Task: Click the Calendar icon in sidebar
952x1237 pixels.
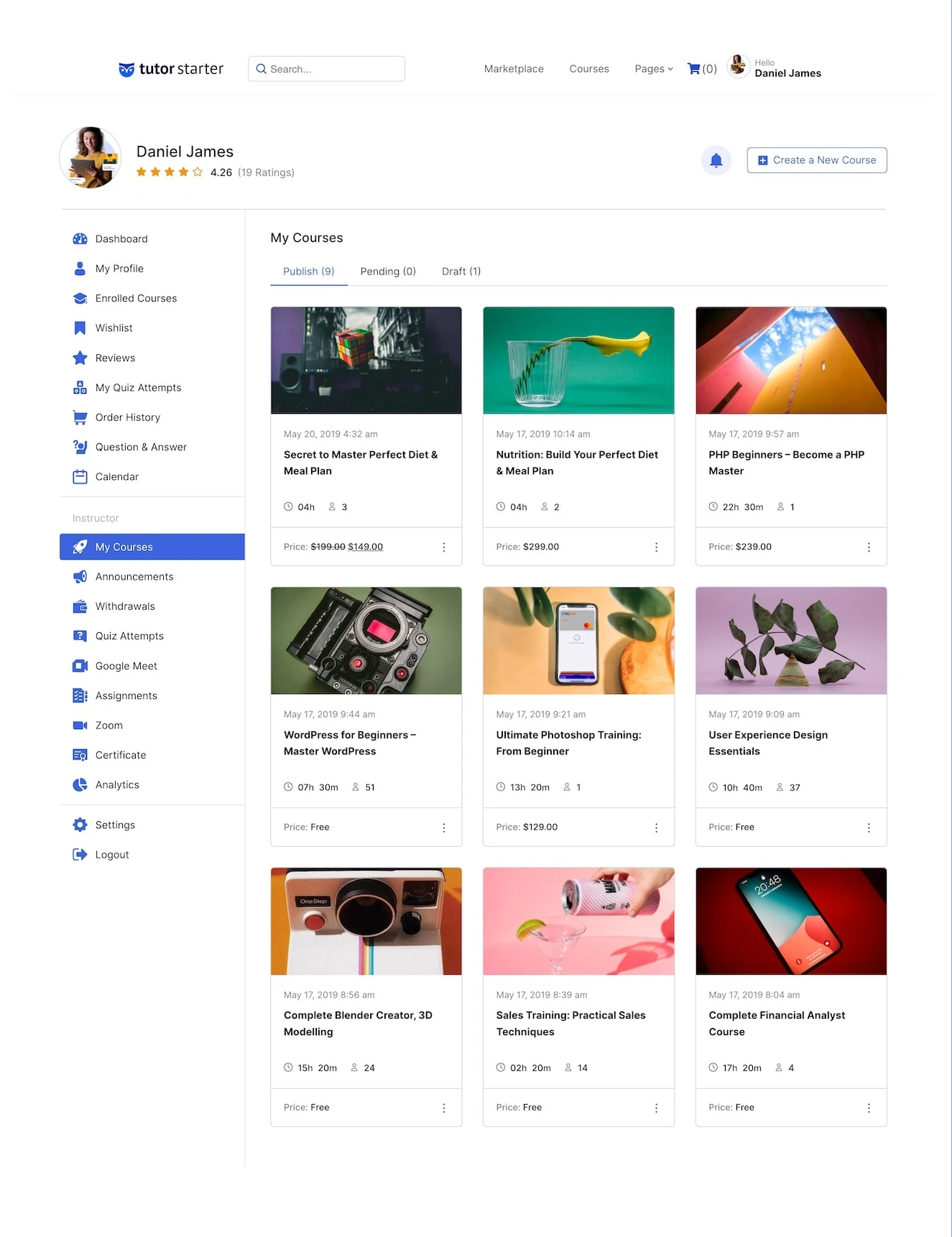Action: click(x=80, y=477)
